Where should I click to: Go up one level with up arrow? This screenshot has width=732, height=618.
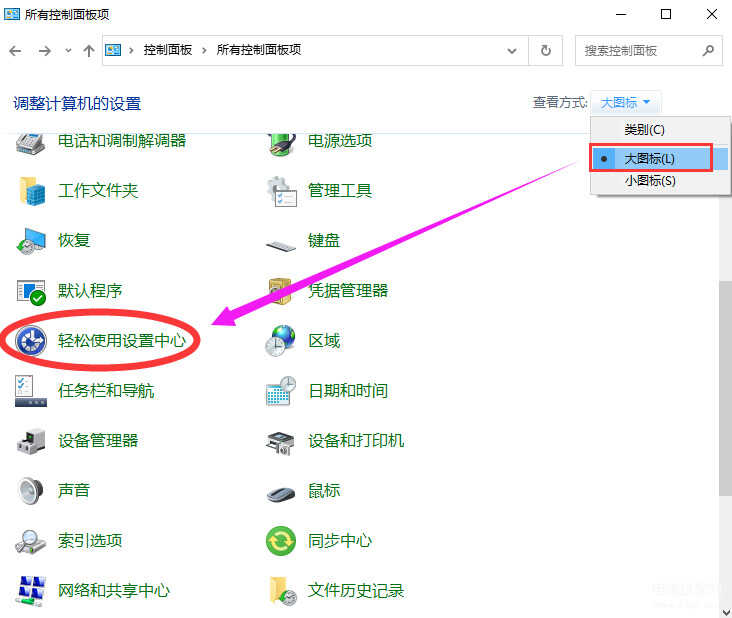pos(89,50)
